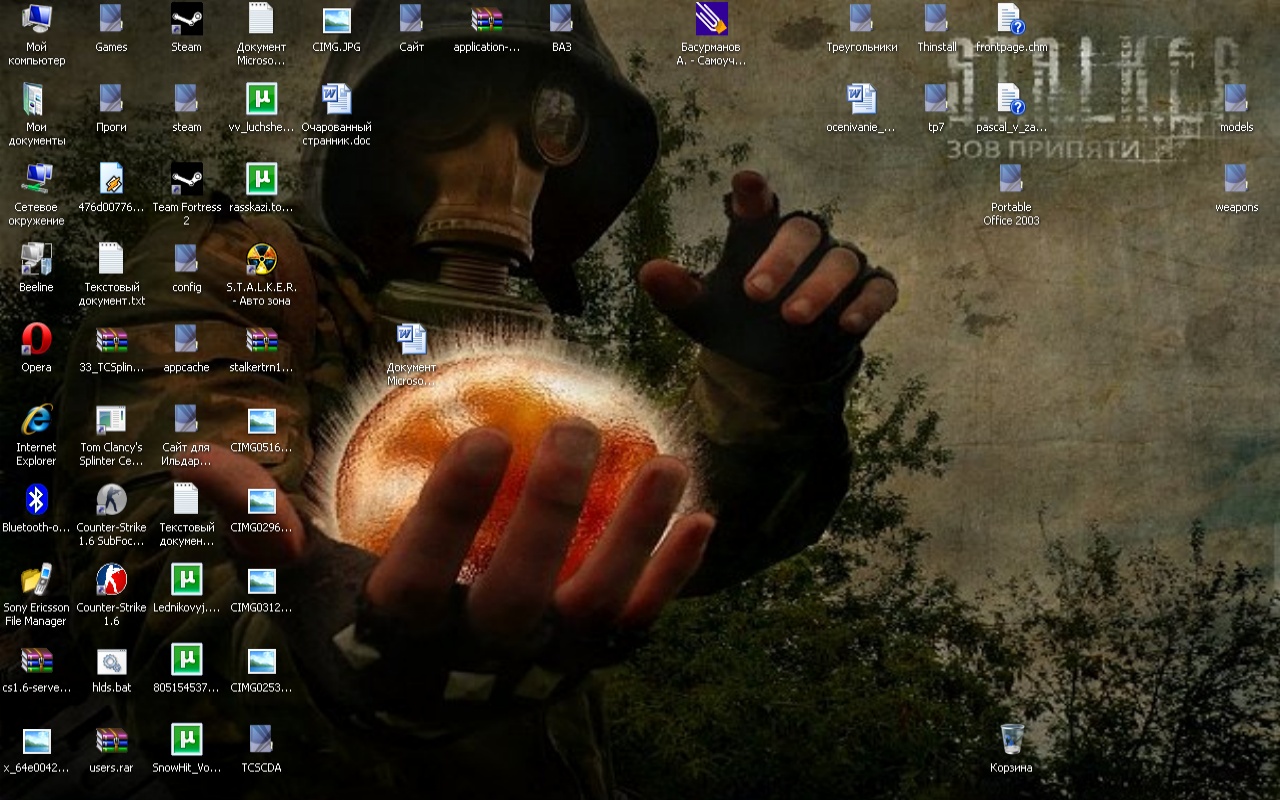Screen dimensions: 1280x800
Task: Open the top-row Сайт folder icon
Action: [411, 18]
